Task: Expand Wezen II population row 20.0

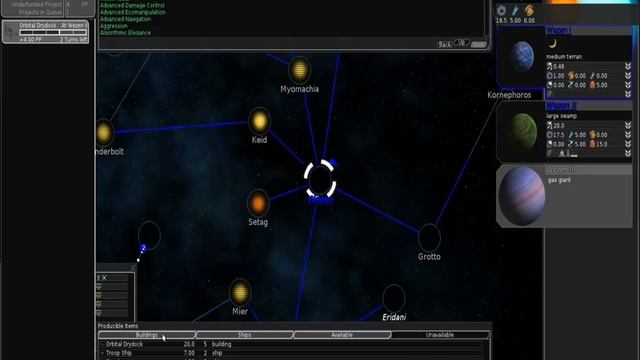Action: coord(628,125)
